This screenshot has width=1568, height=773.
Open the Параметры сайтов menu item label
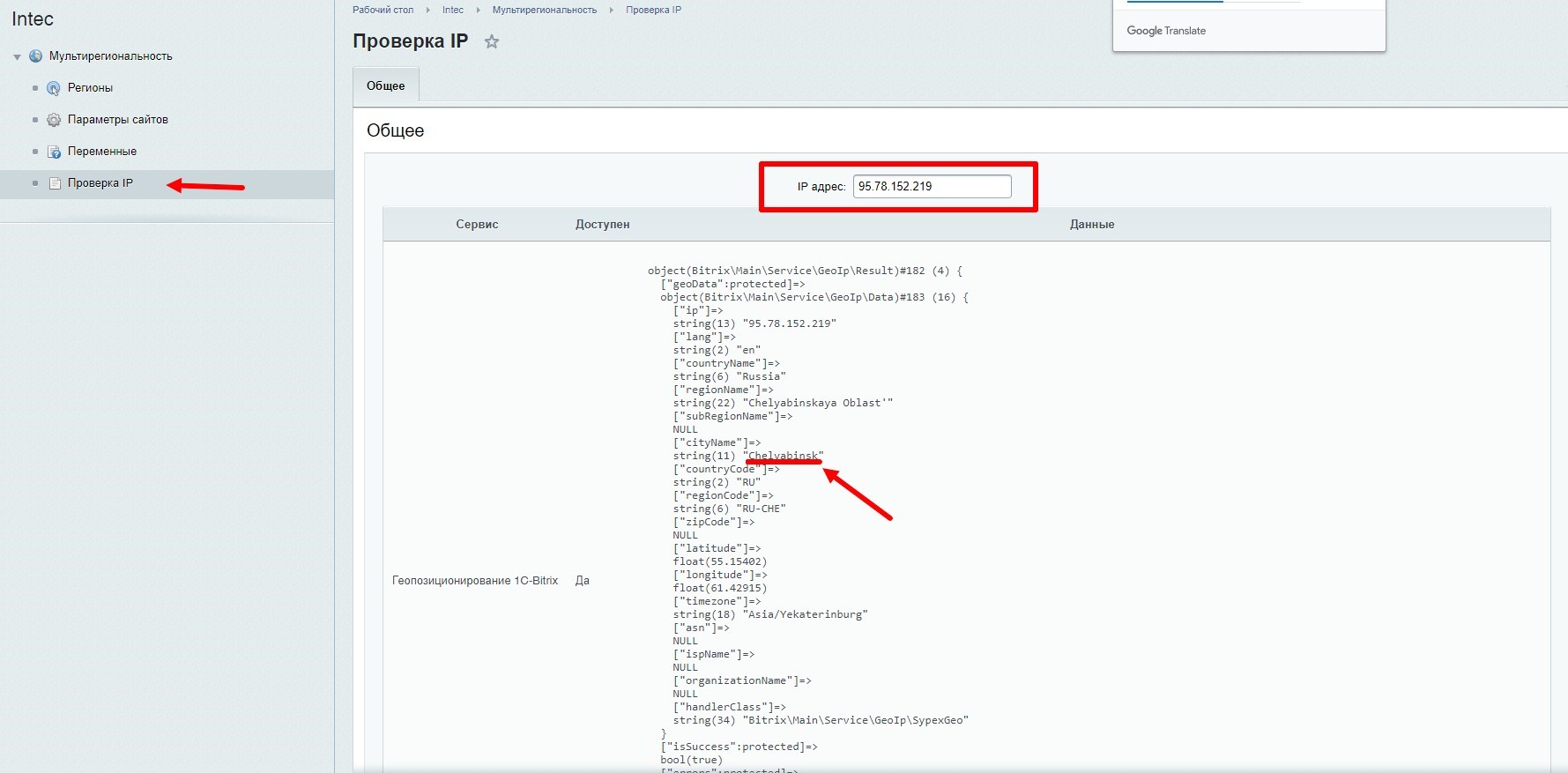(x=117, y=120)
